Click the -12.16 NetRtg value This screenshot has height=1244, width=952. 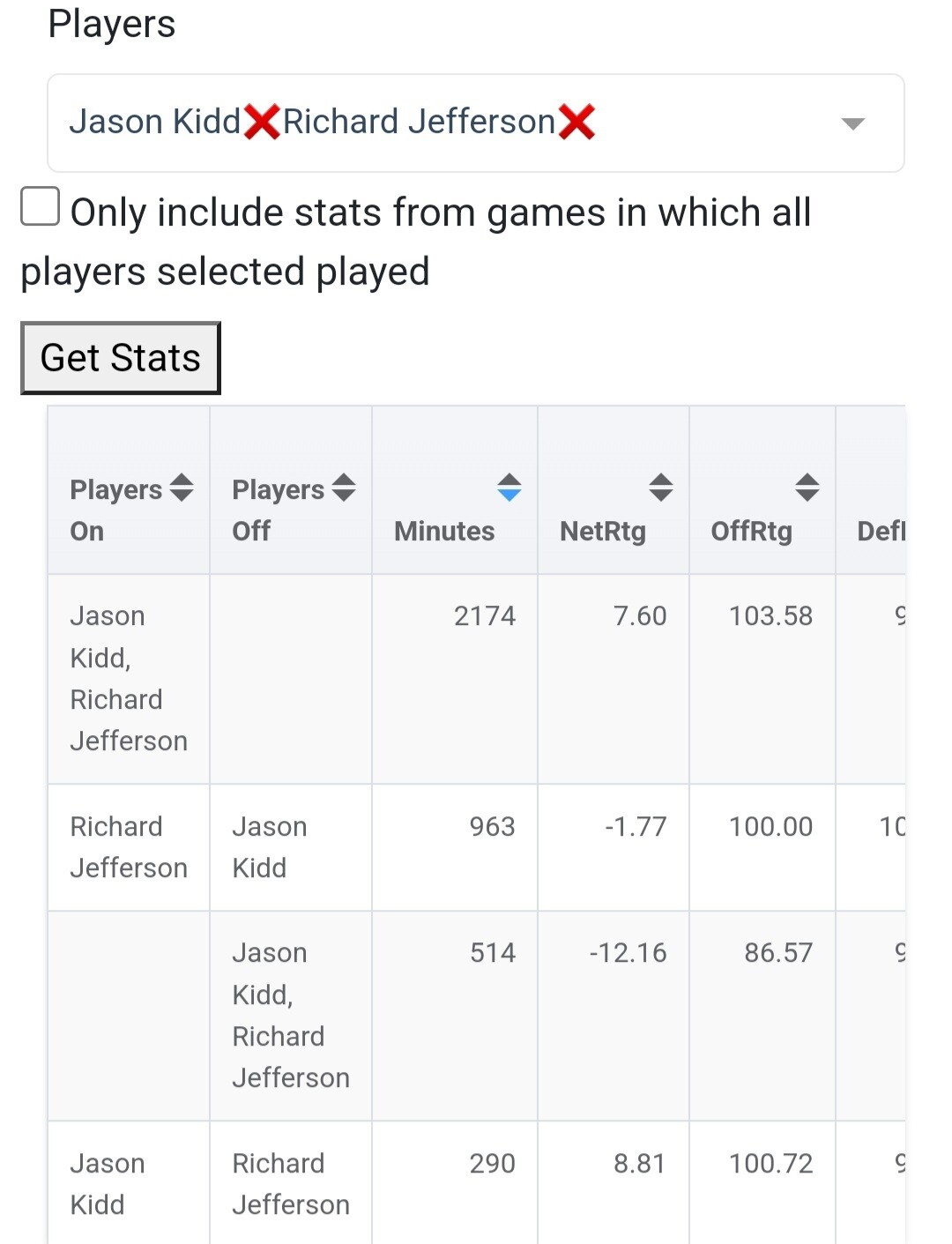pyautogui.click(x=628, y=953)
